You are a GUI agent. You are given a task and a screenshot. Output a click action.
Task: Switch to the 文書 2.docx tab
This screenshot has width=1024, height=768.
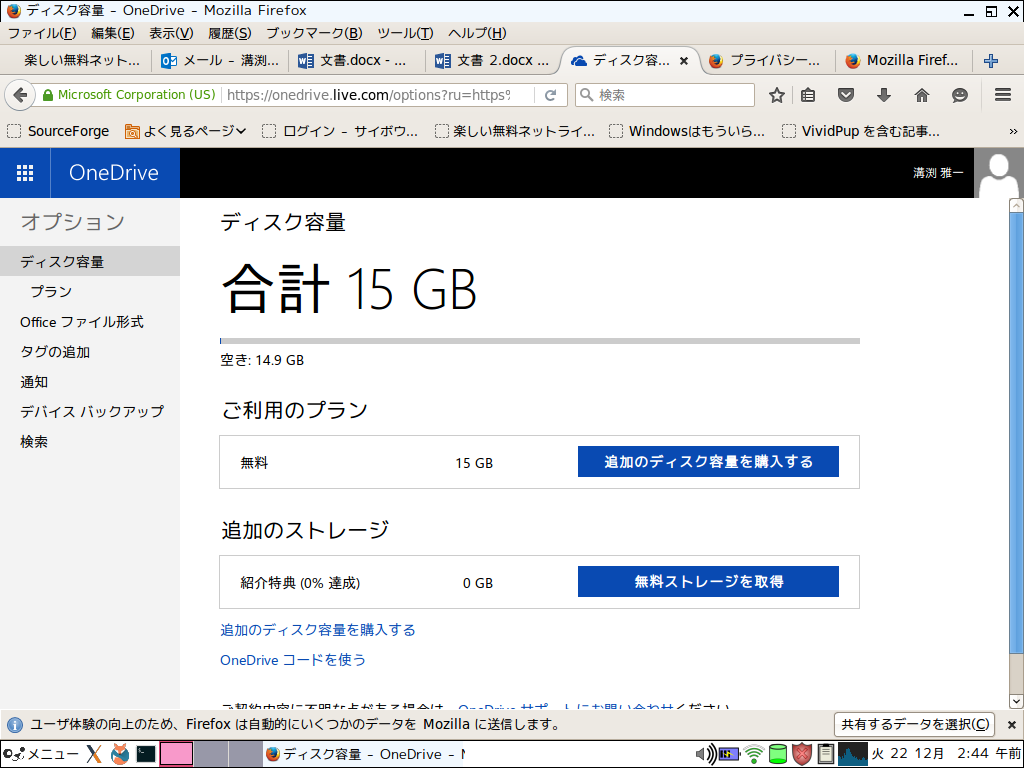(x=494, y=61)
